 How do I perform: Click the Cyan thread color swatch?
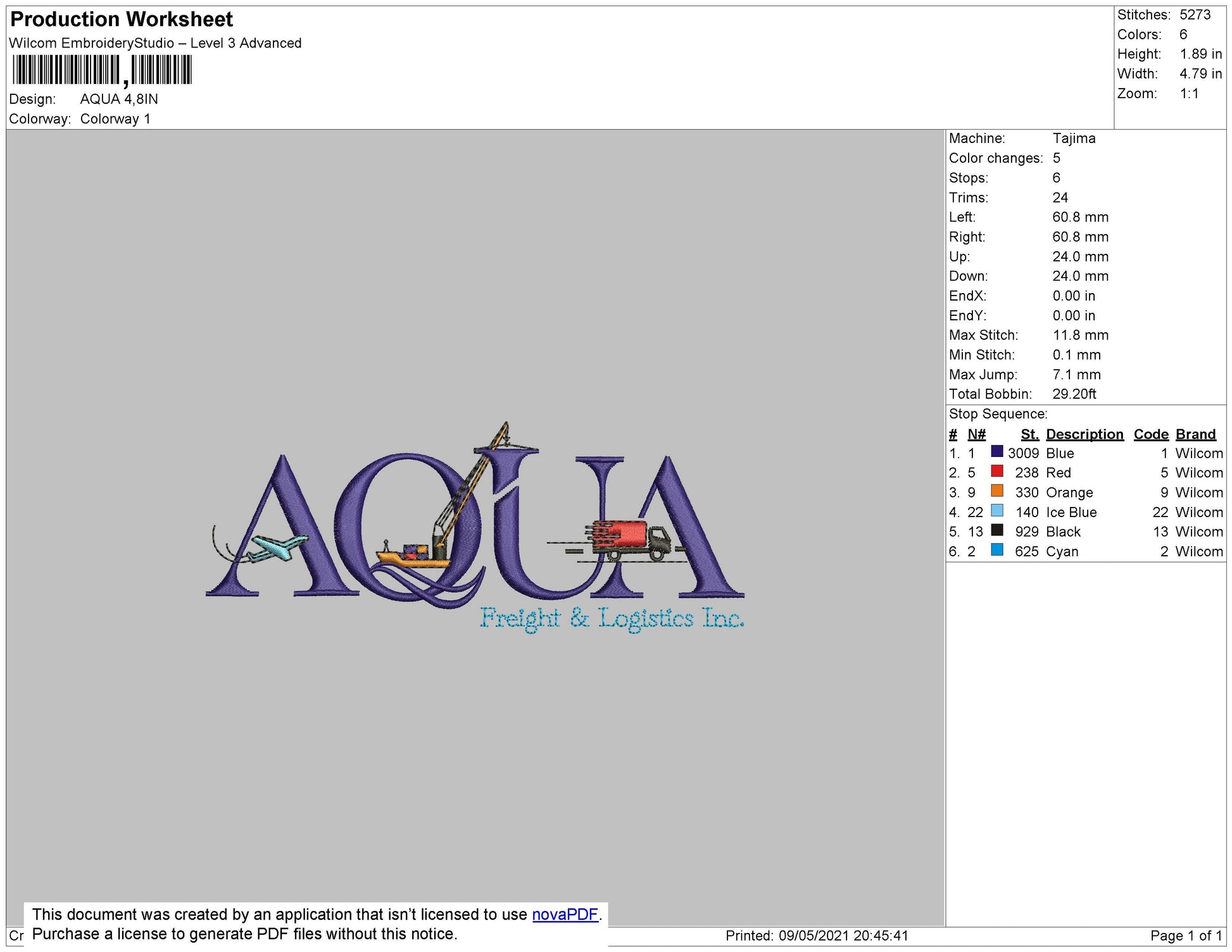click(996, 549)
